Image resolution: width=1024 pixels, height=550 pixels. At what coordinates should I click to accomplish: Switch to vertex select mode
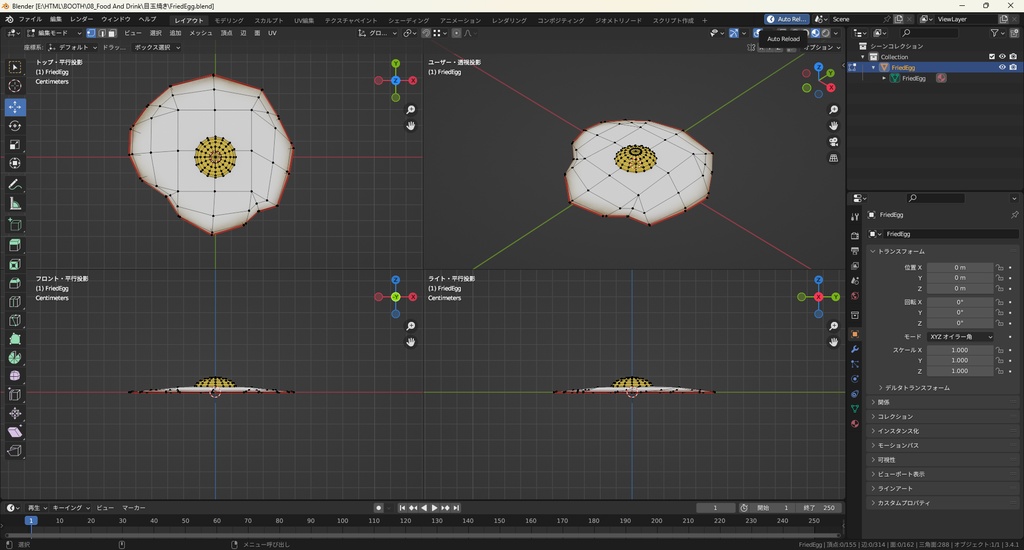point(91,33)
